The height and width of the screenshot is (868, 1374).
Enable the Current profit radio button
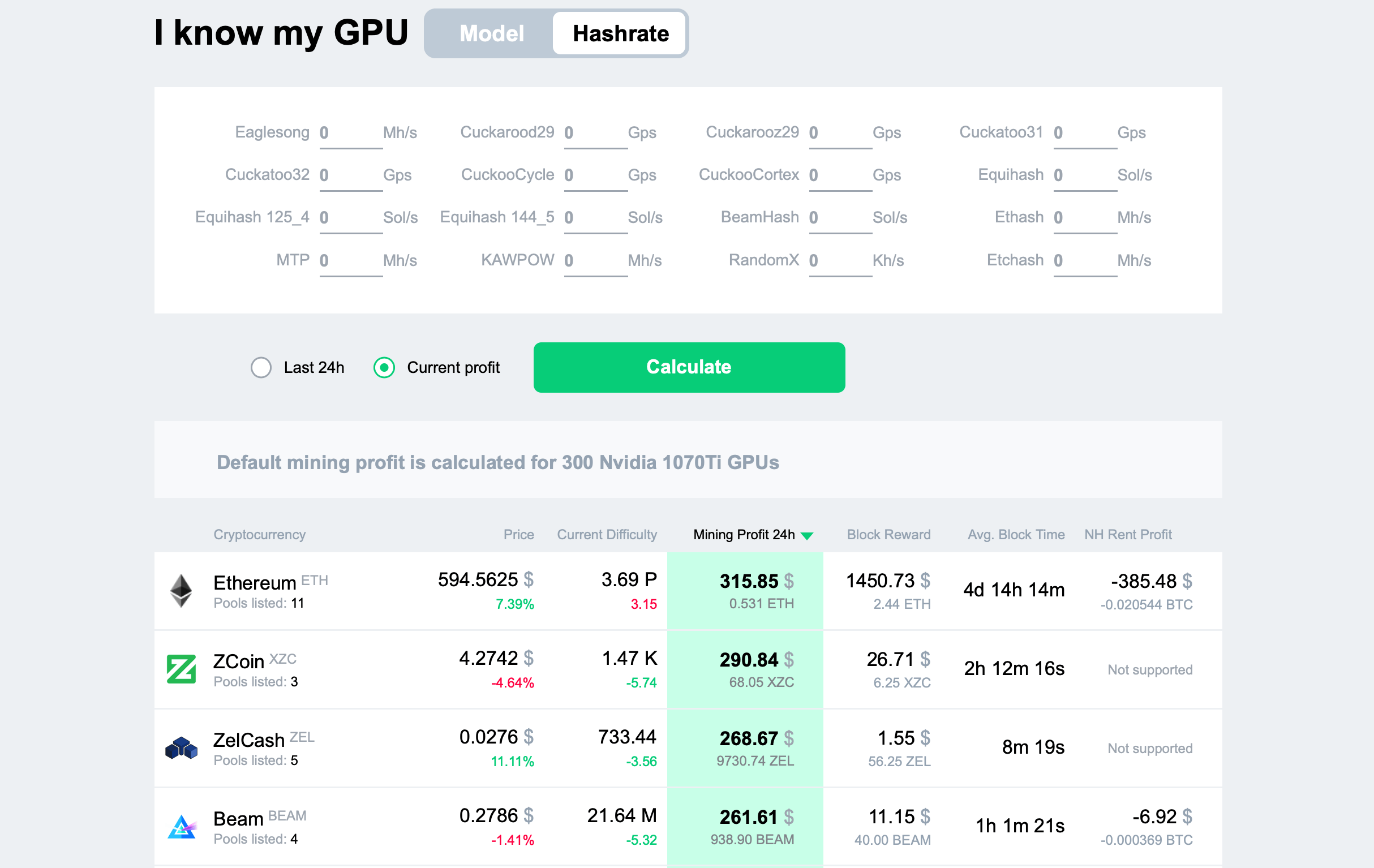coord(385,367)
